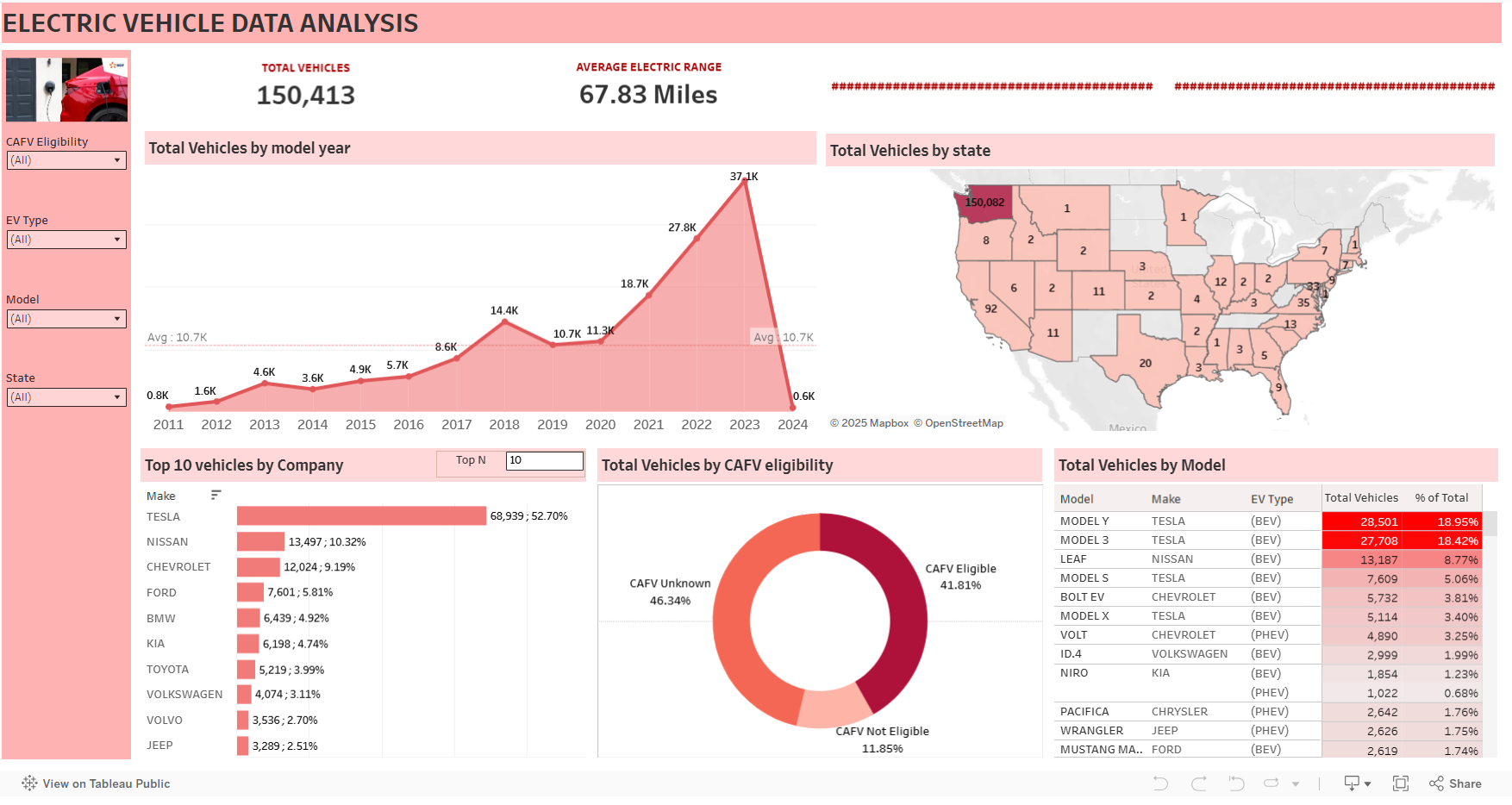
Task: Open the CAFV Eligibility filter dropdown
Action: pos(66,160)
